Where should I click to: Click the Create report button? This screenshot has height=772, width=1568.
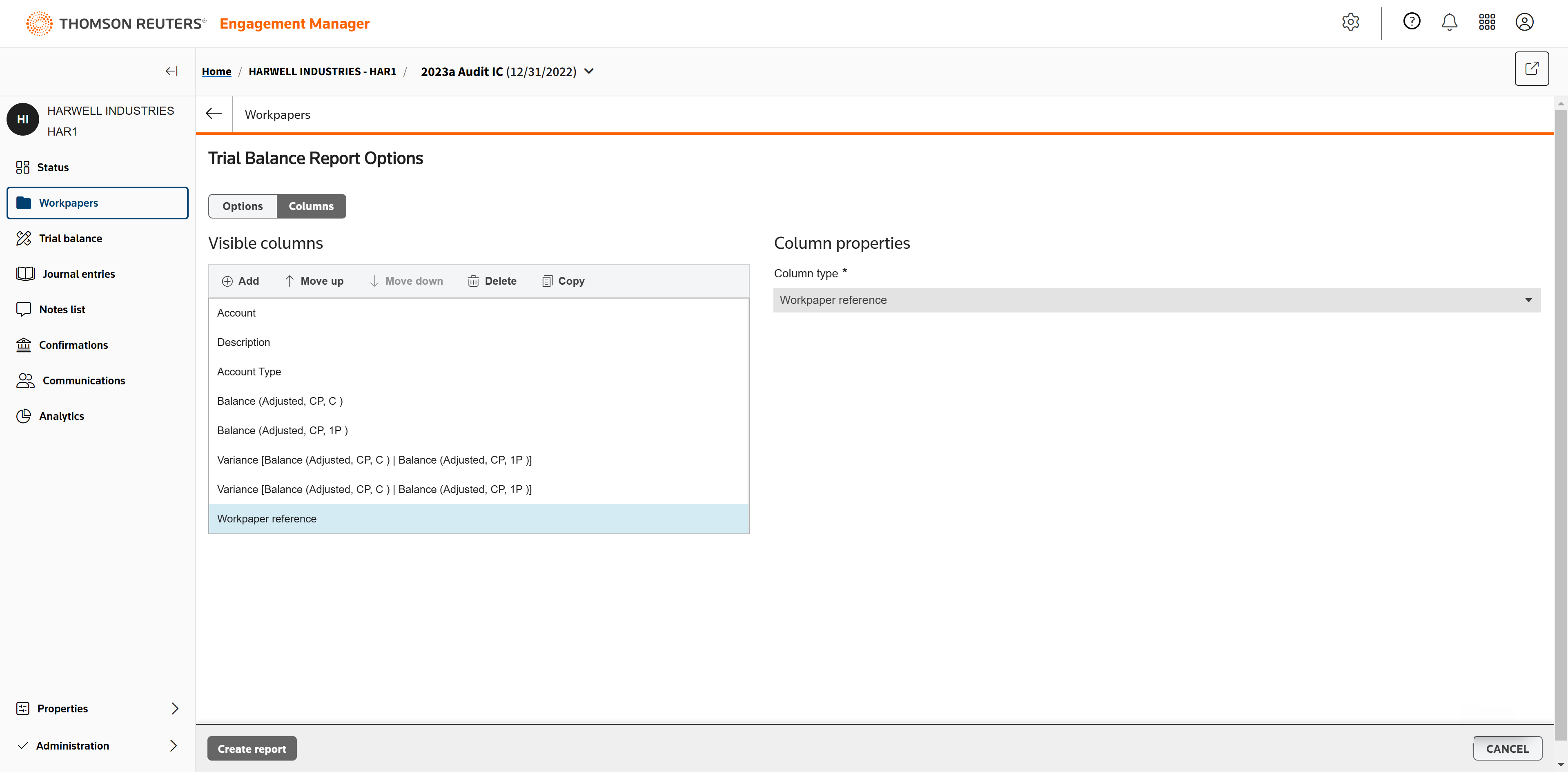tap(252, 748)
